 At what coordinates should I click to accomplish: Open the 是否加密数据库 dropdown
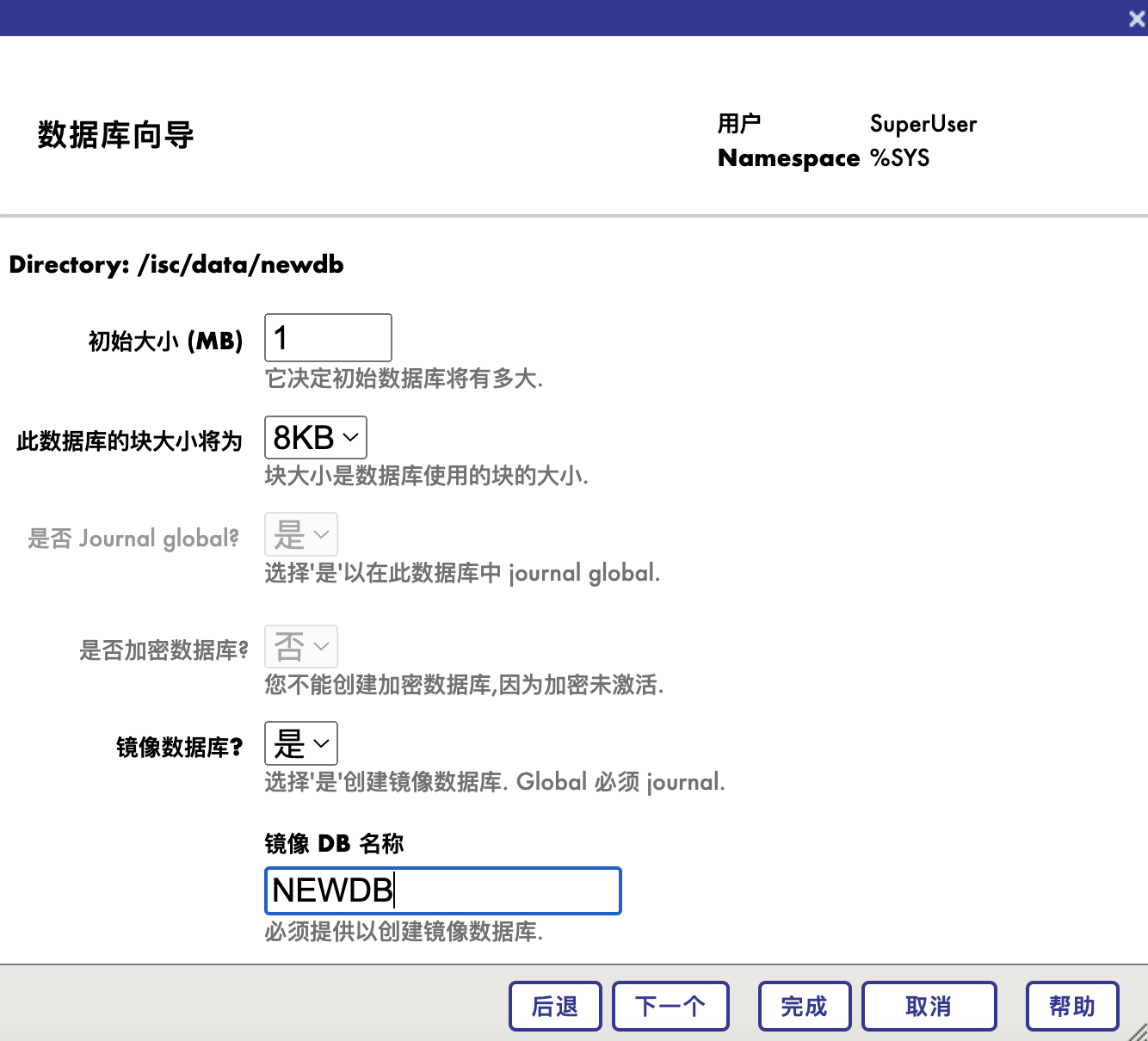[300, 647]
